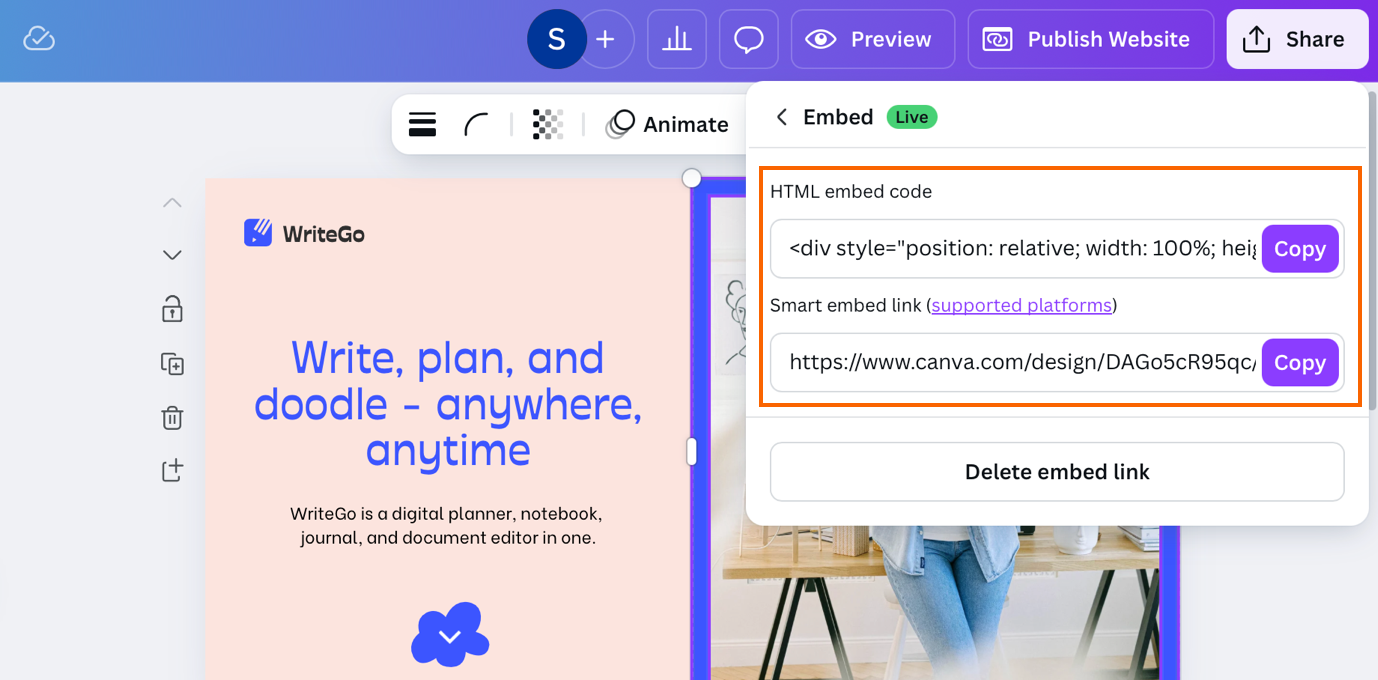Click the Publish Website button
Viewport: 1378px width, 680px height.
point(1091,39)
